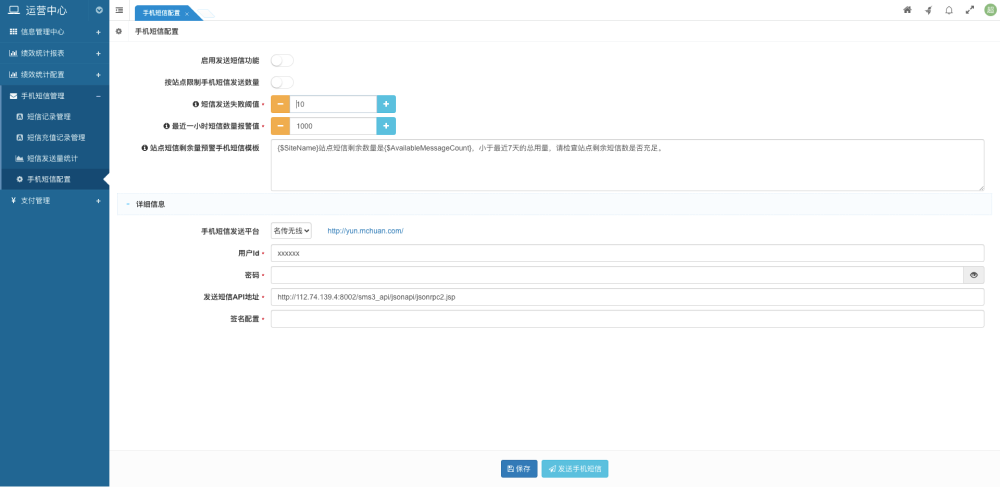Open the 手机短信发送平台 dropdown
The width and height of the screenshot is (1000, 487).
click(292, 231)
